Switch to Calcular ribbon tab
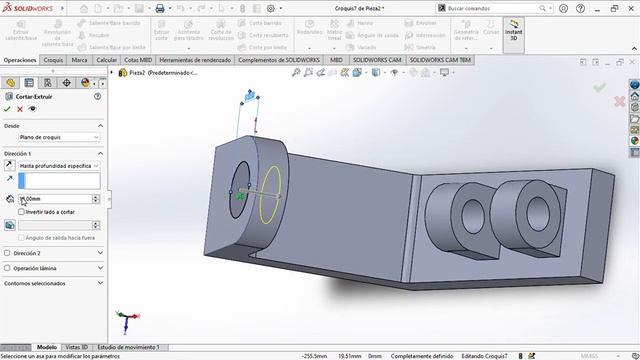This screenshot has width=640, height=360. (x=107, y=60)
